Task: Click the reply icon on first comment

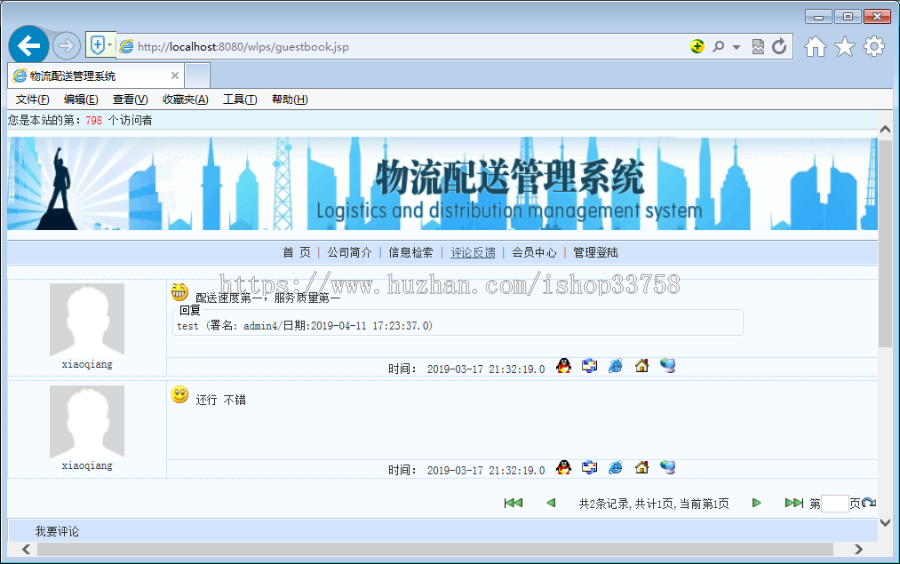Action: tap(589, 365)
